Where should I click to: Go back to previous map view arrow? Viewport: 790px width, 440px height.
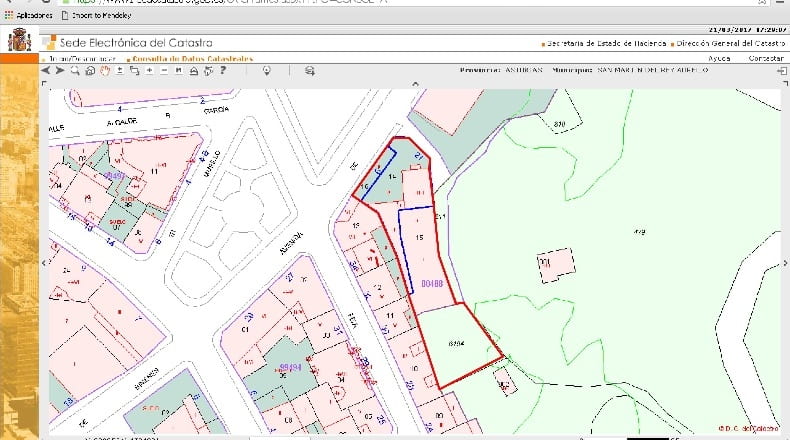click(x=46, y=71)
